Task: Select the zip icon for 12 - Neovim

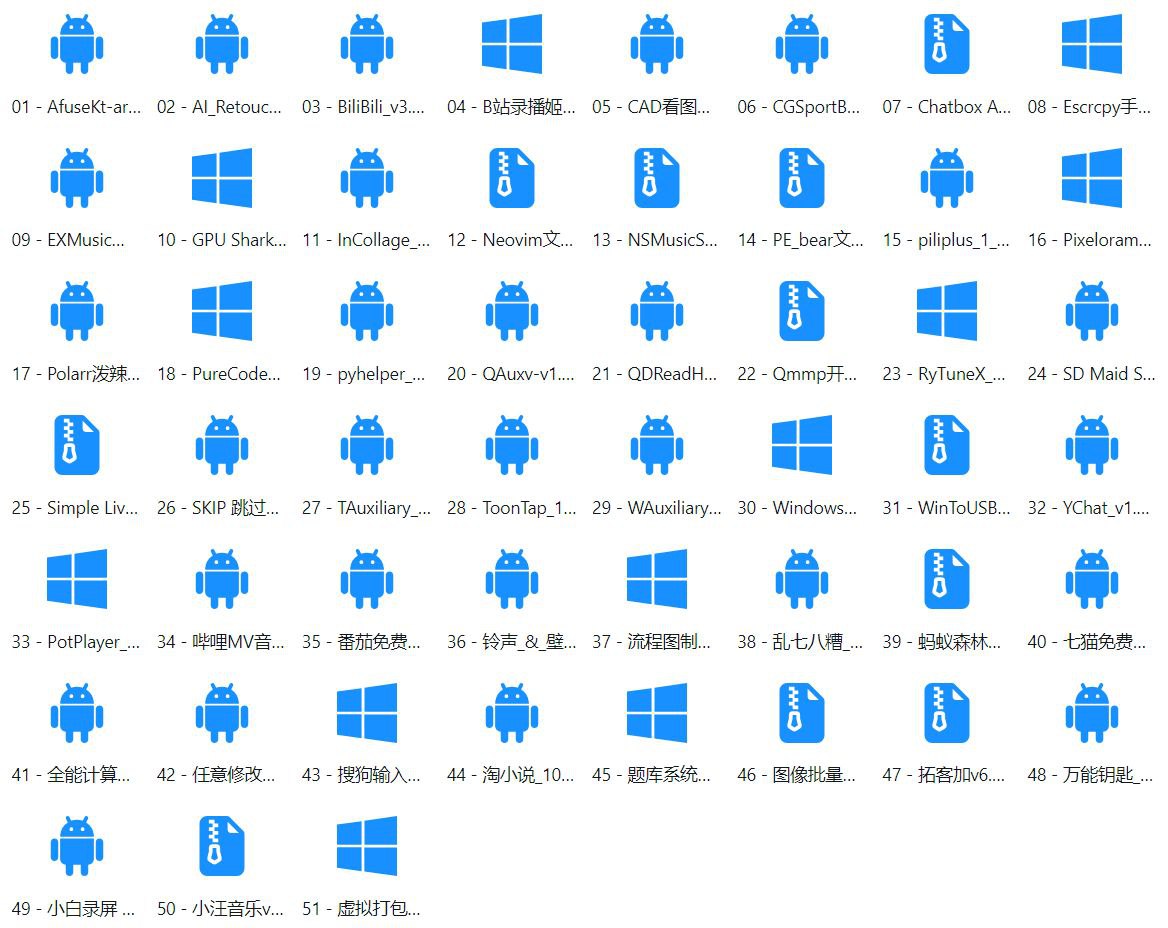Action: [x=512, y=178]
